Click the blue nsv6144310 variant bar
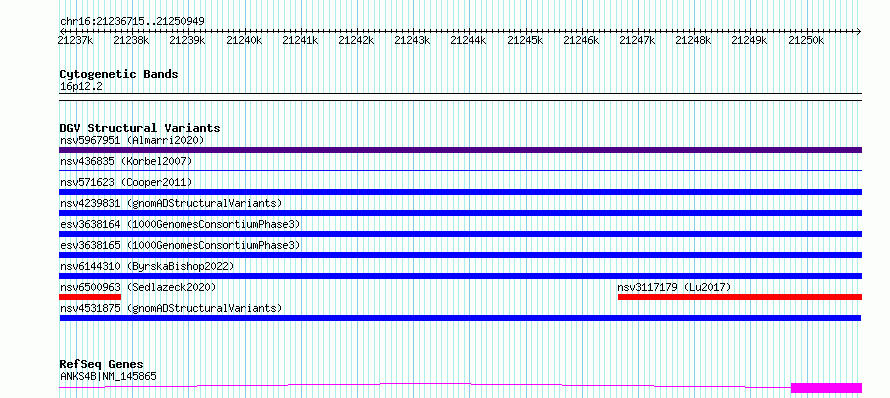890x398 pixels. [460, 276]
